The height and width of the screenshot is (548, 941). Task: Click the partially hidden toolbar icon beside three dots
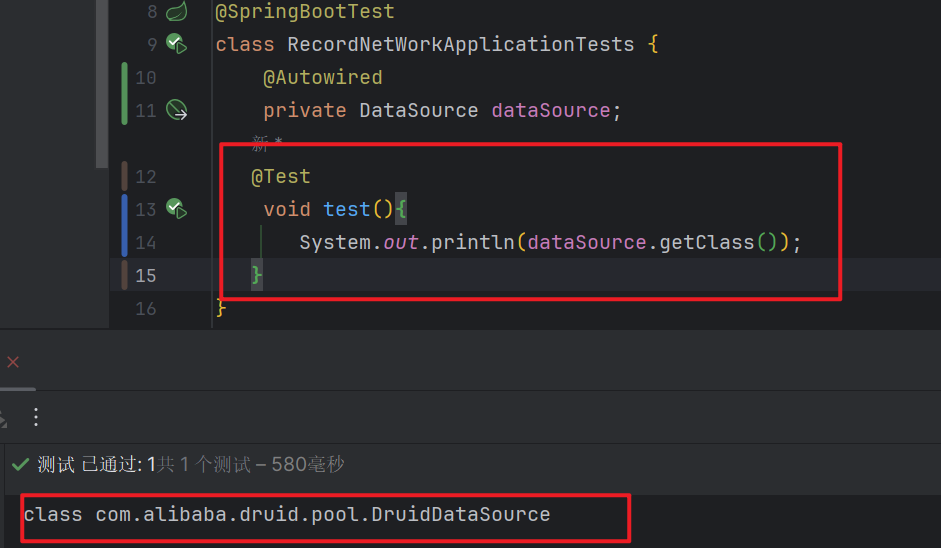4,417
